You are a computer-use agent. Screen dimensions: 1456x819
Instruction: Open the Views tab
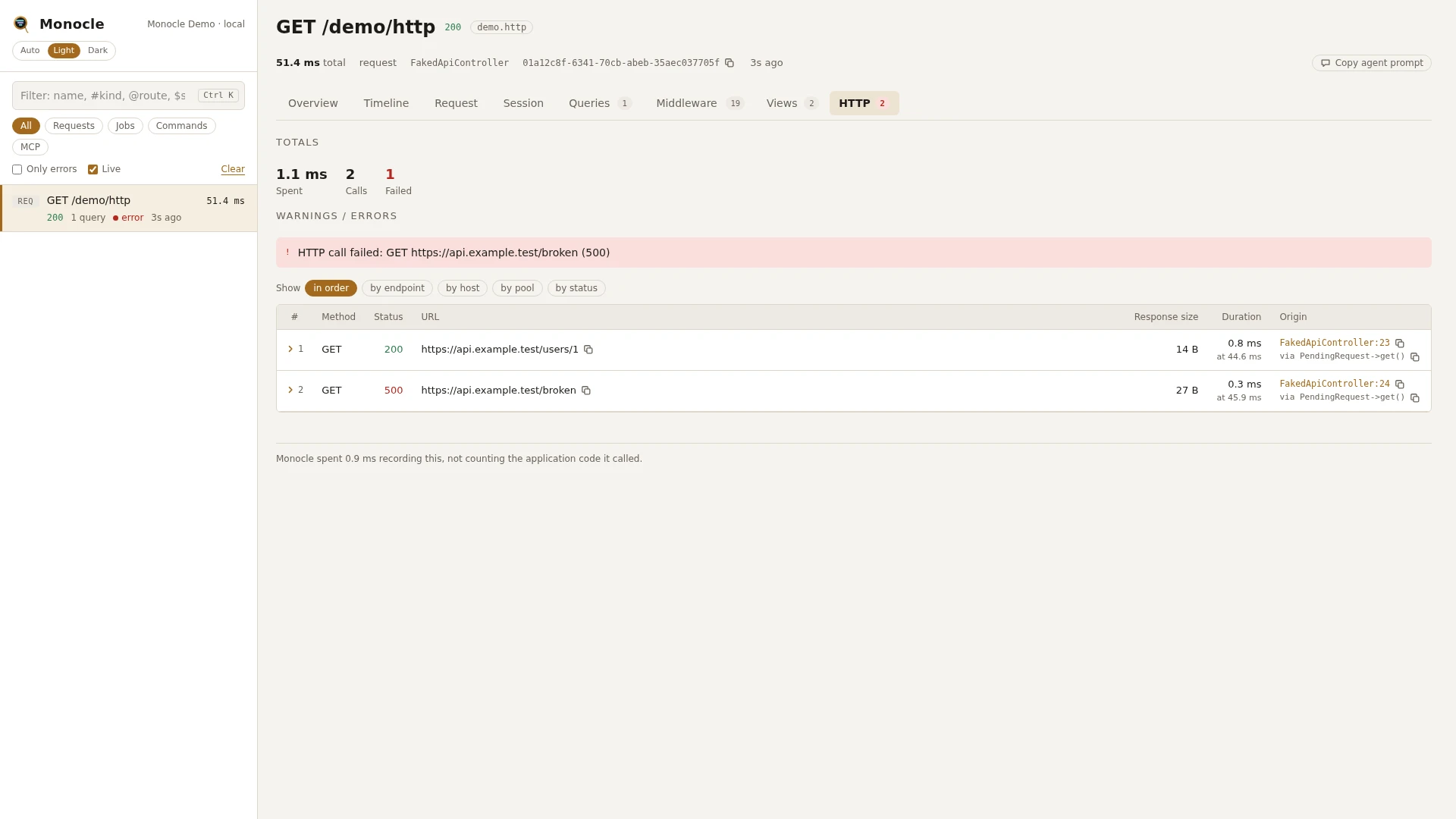pyautogui.click(x=792, y=103)
